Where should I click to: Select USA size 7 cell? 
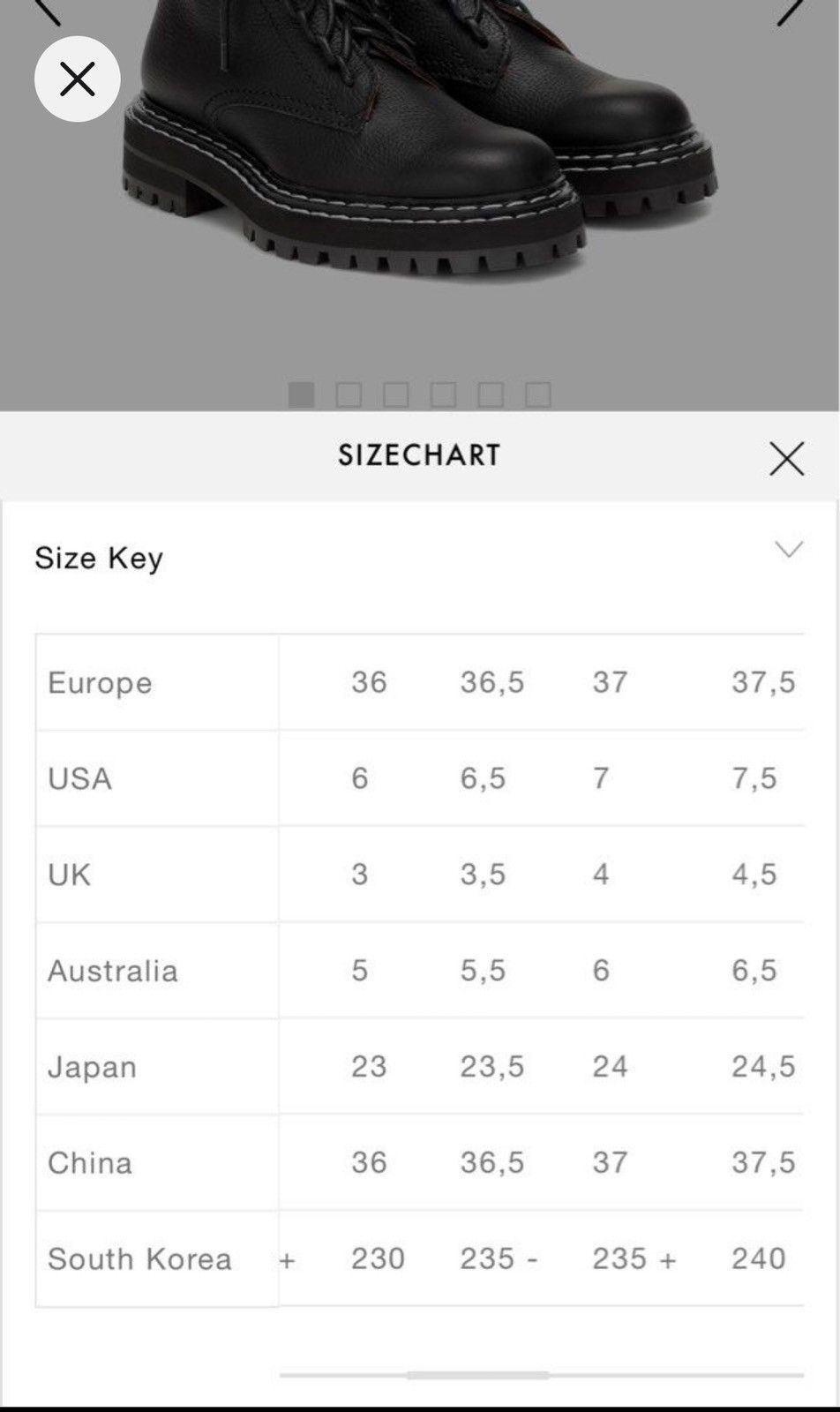601,778
